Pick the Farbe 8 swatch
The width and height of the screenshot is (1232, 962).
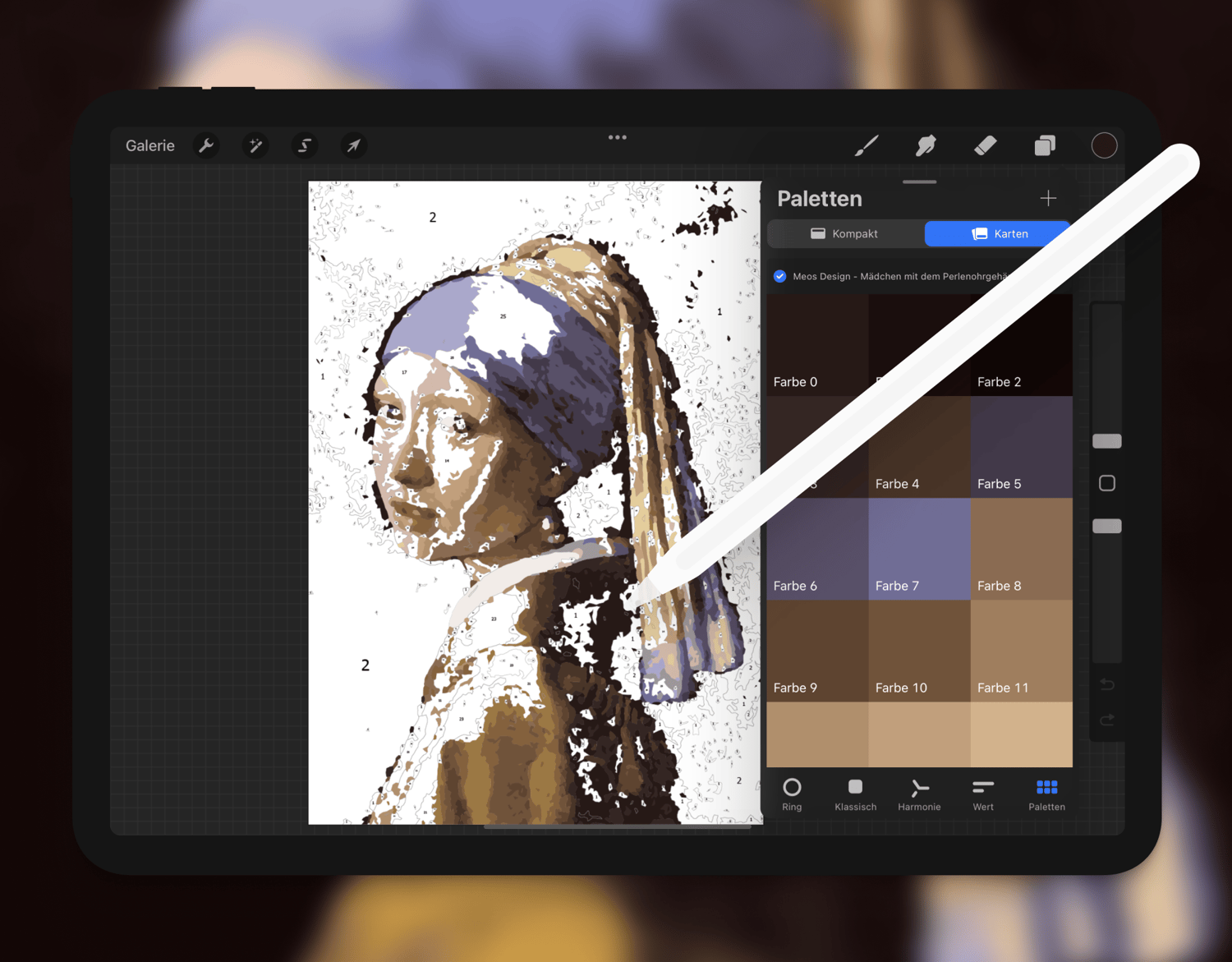[1022, 549]
